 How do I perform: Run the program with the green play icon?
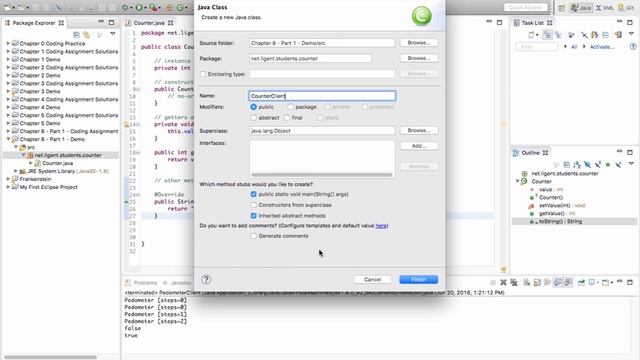coord(139,7)
